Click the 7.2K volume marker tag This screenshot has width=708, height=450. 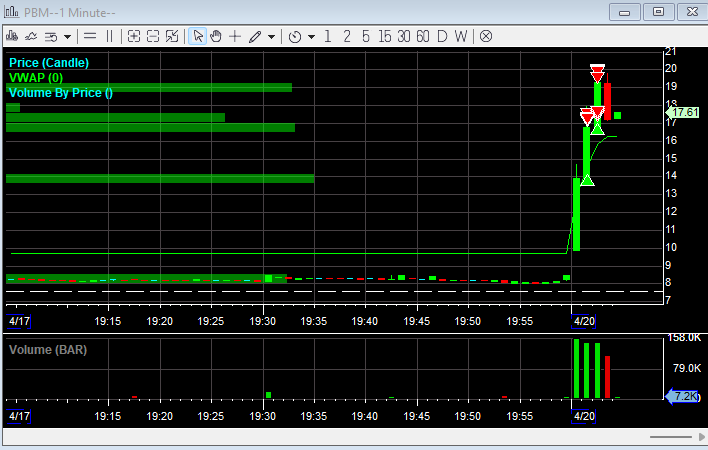683,396
